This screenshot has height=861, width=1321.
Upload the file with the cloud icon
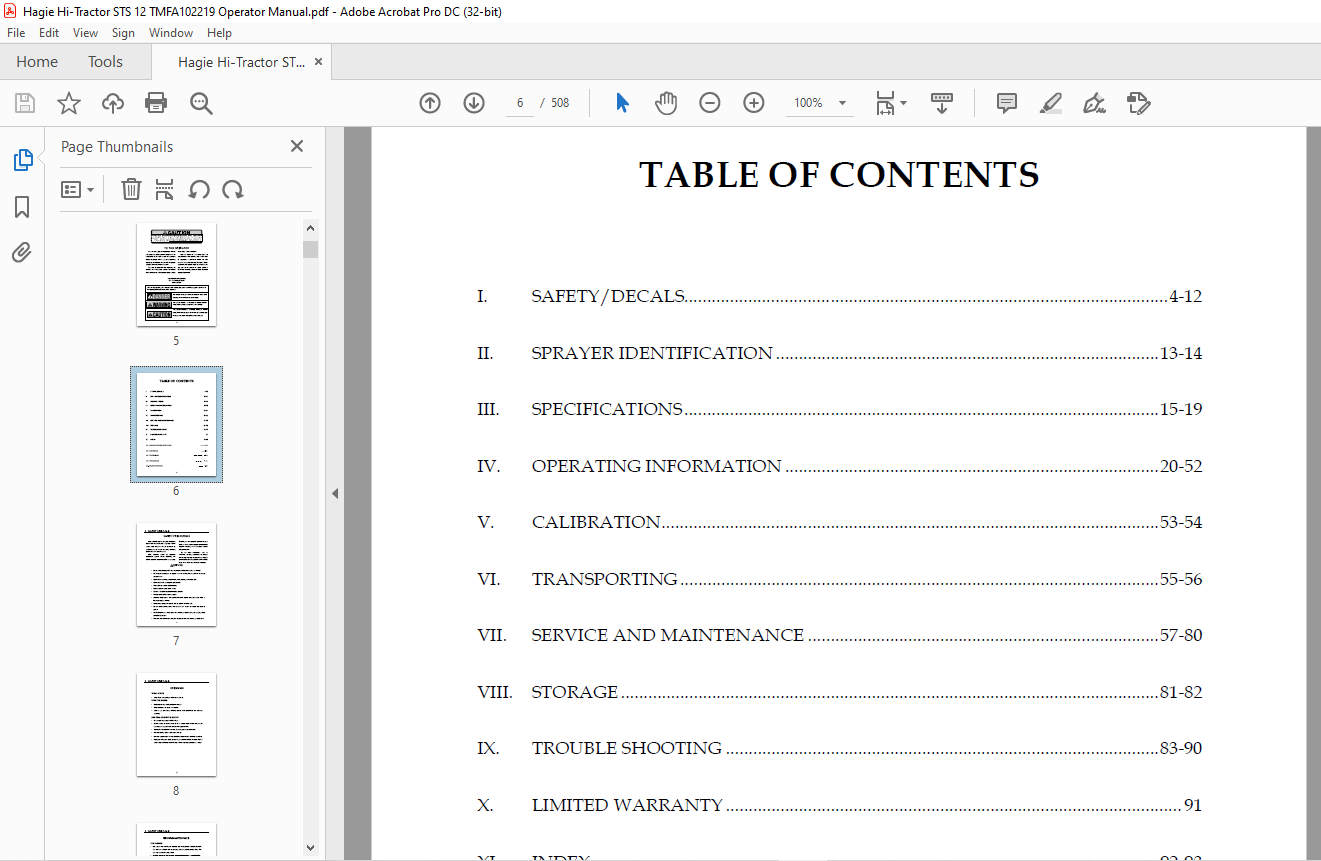click(113, 103)
